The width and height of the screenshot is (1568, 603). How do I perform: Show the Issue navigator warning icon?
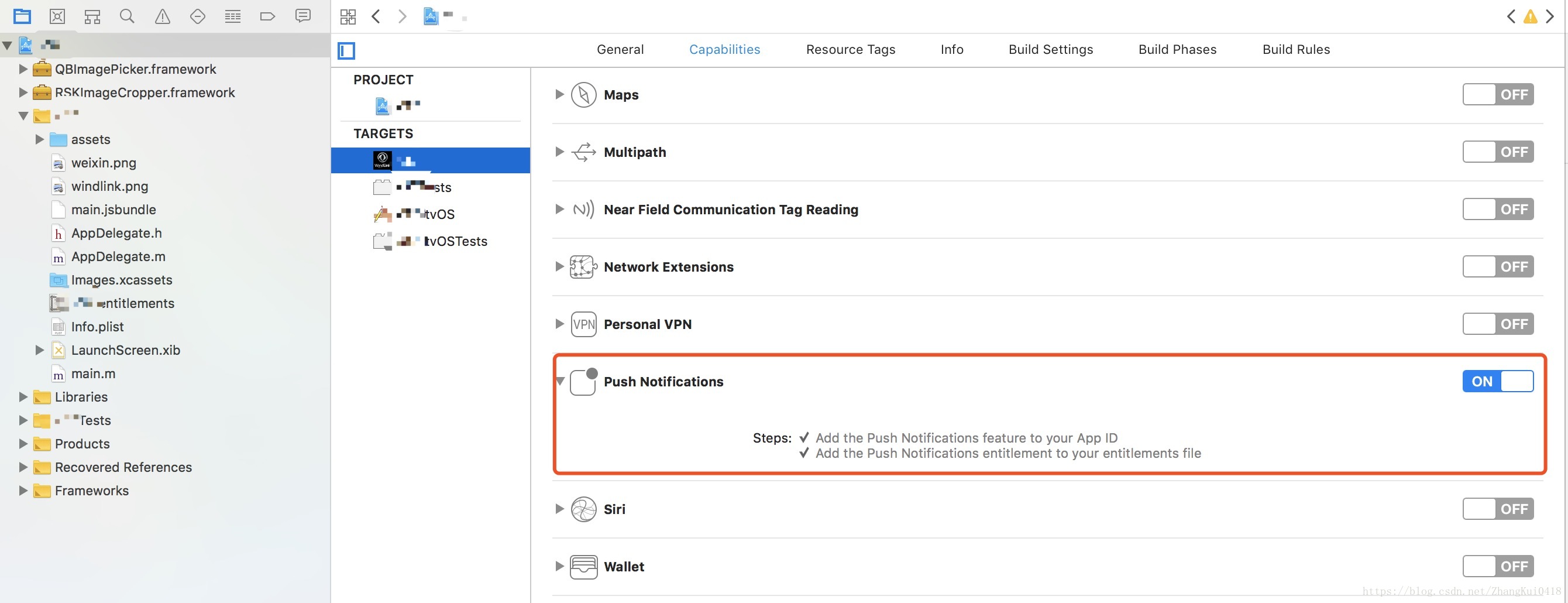tap(162, 16)
